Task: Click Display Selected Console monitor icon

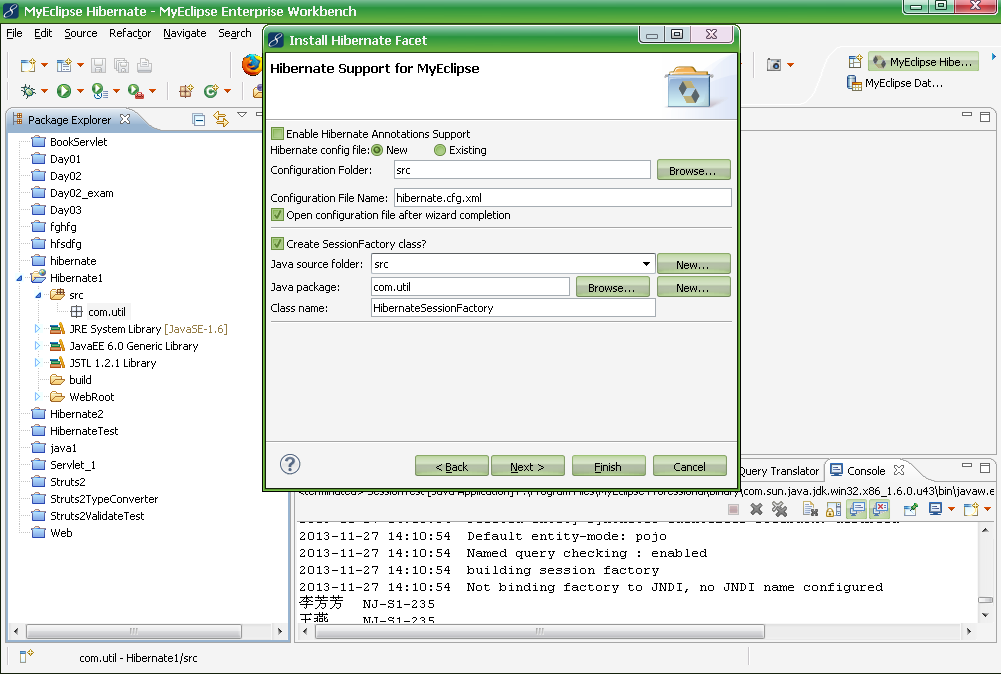Action: [935, 509]
